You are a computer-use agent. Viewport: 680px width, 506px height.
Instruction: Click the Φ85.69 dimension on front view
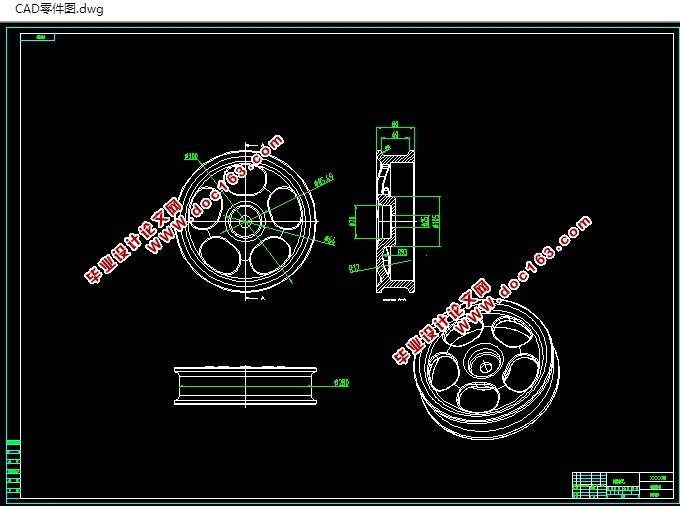pos(324,179)
